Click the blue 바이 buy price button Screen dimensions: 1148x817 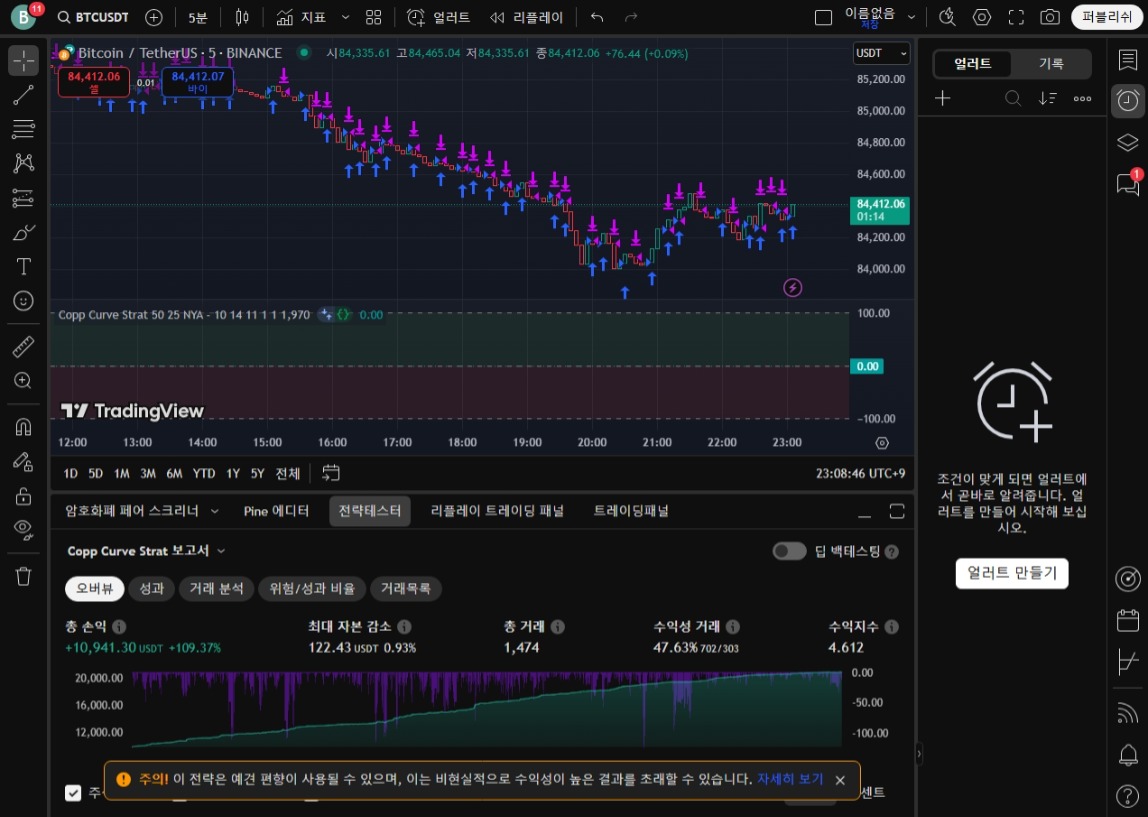[x=198, y=82]
